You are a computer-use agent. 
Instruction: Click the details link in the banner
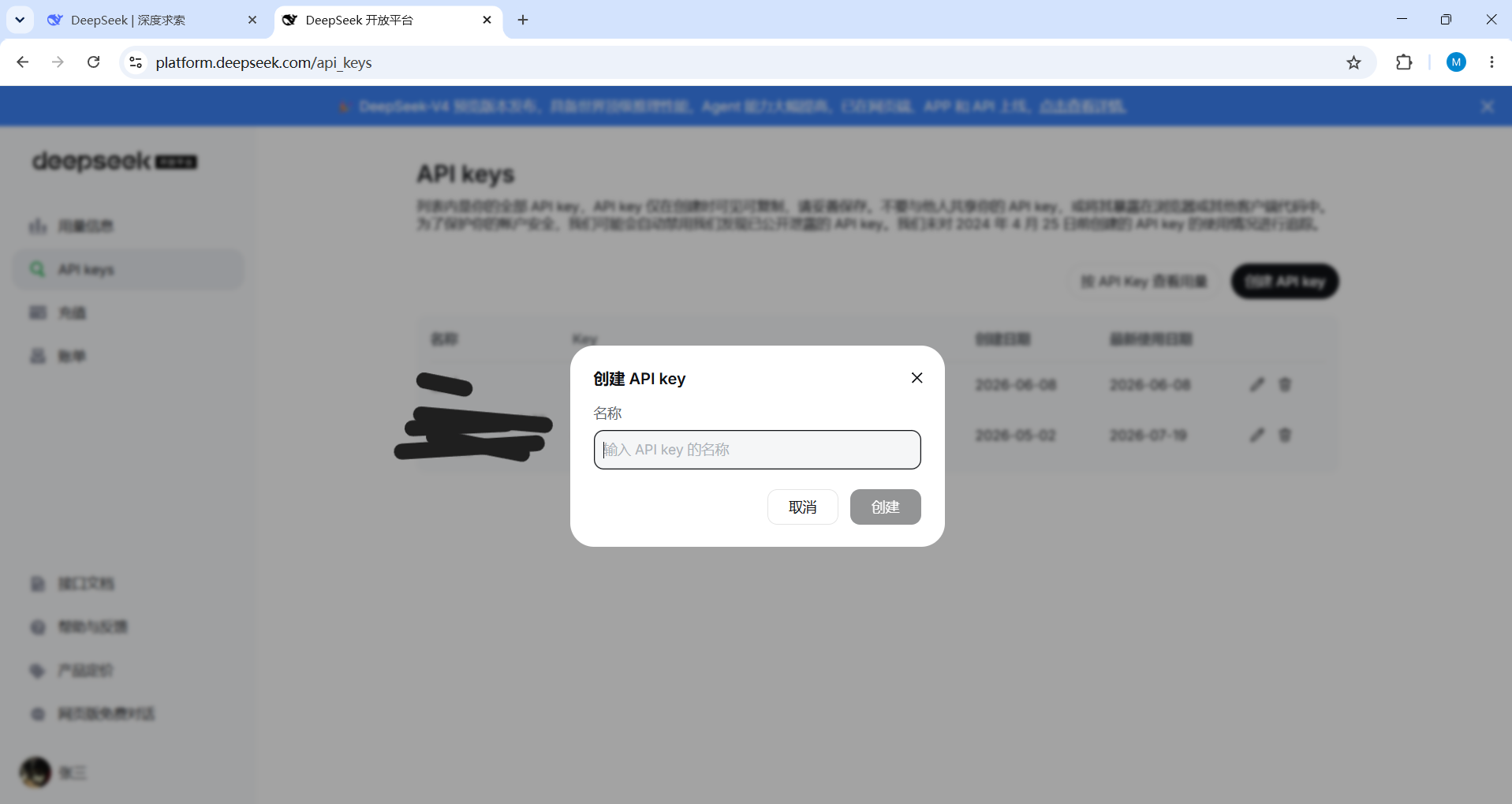coord(1082,107)
